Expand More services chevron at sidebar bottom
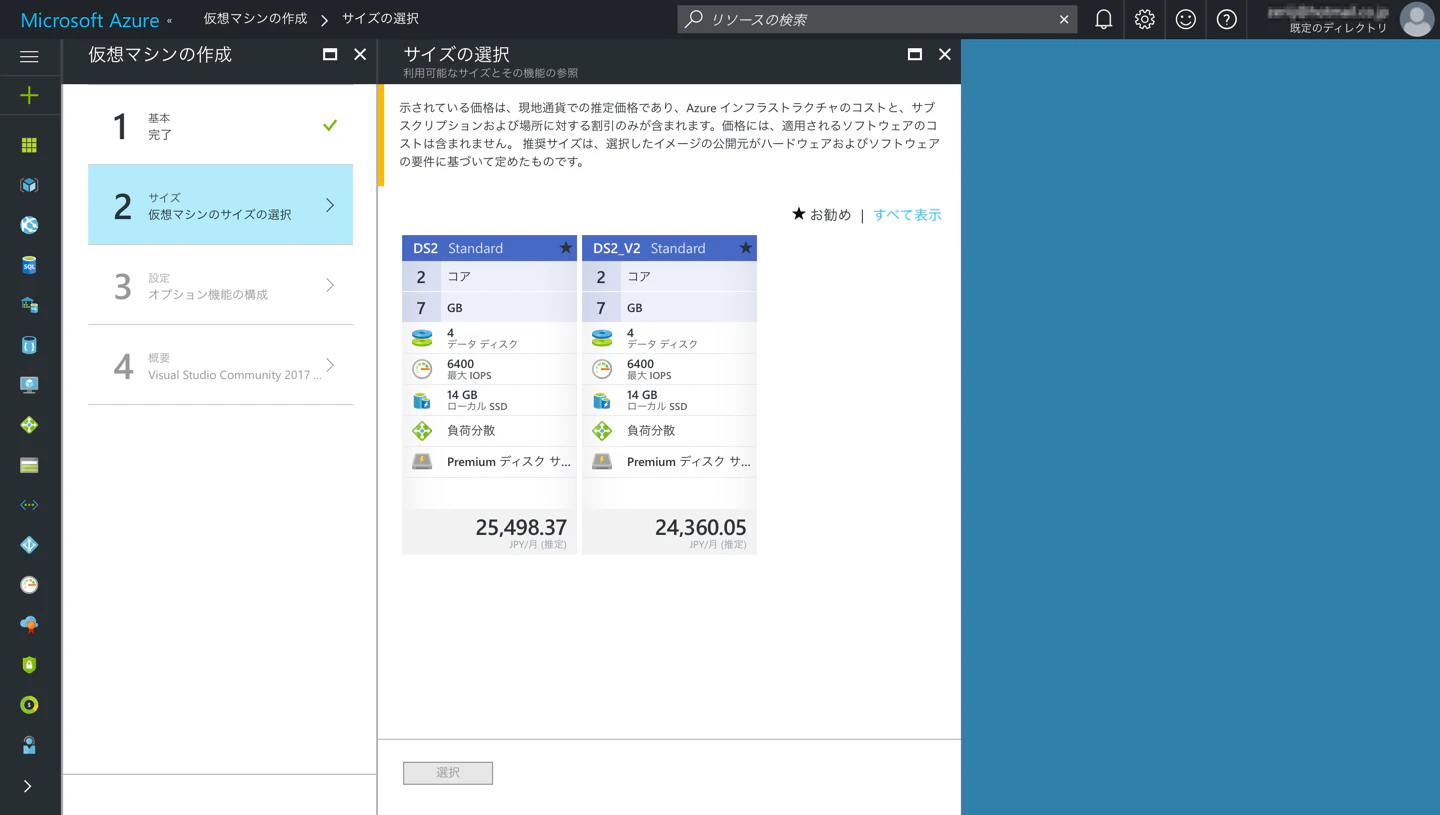The image size is (1440, 815). pyautogui.click(x=28, y=787)
